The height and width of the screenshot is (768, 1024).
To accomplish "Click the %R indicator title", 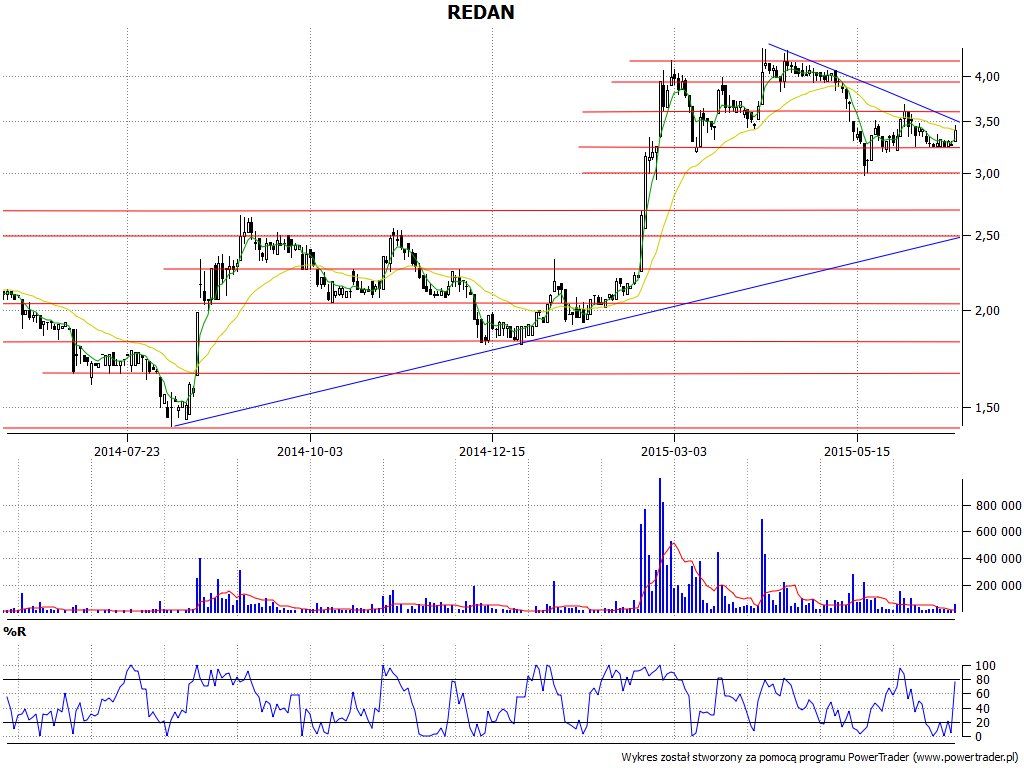I will click(x=14, y=632).
